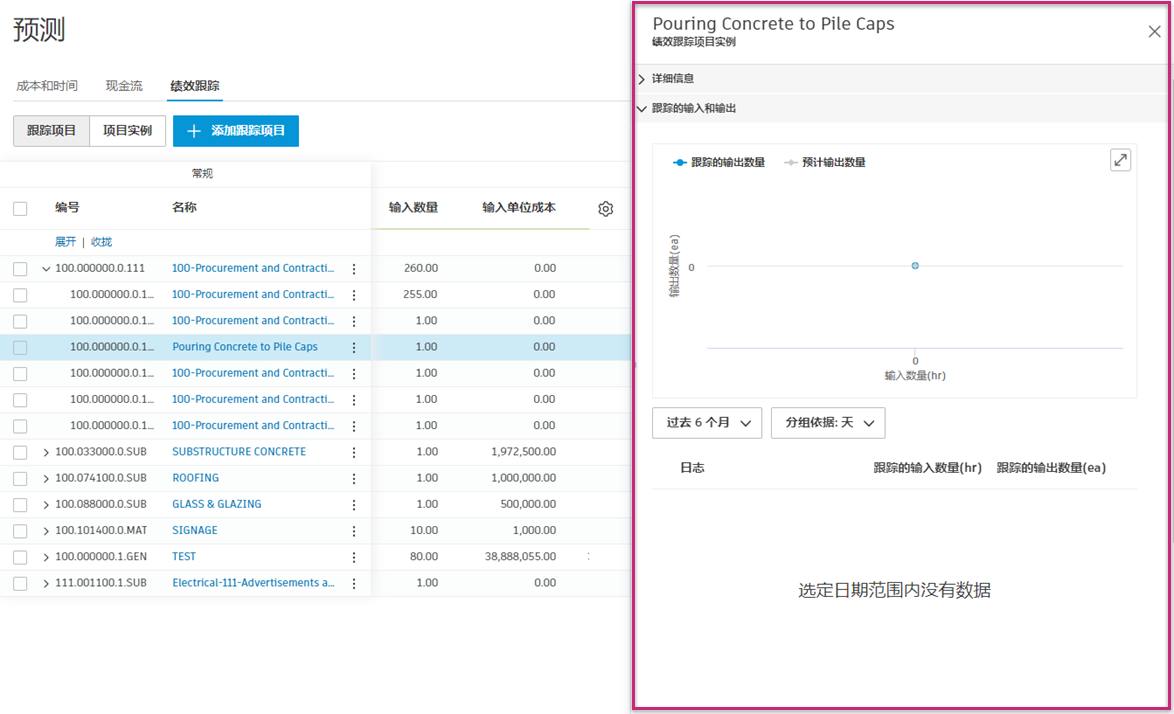This screenshot has height=714, width=1174.
Task: Open the more menu for Electrical-111-Advertisements row
Action: (x=354, y=583)
